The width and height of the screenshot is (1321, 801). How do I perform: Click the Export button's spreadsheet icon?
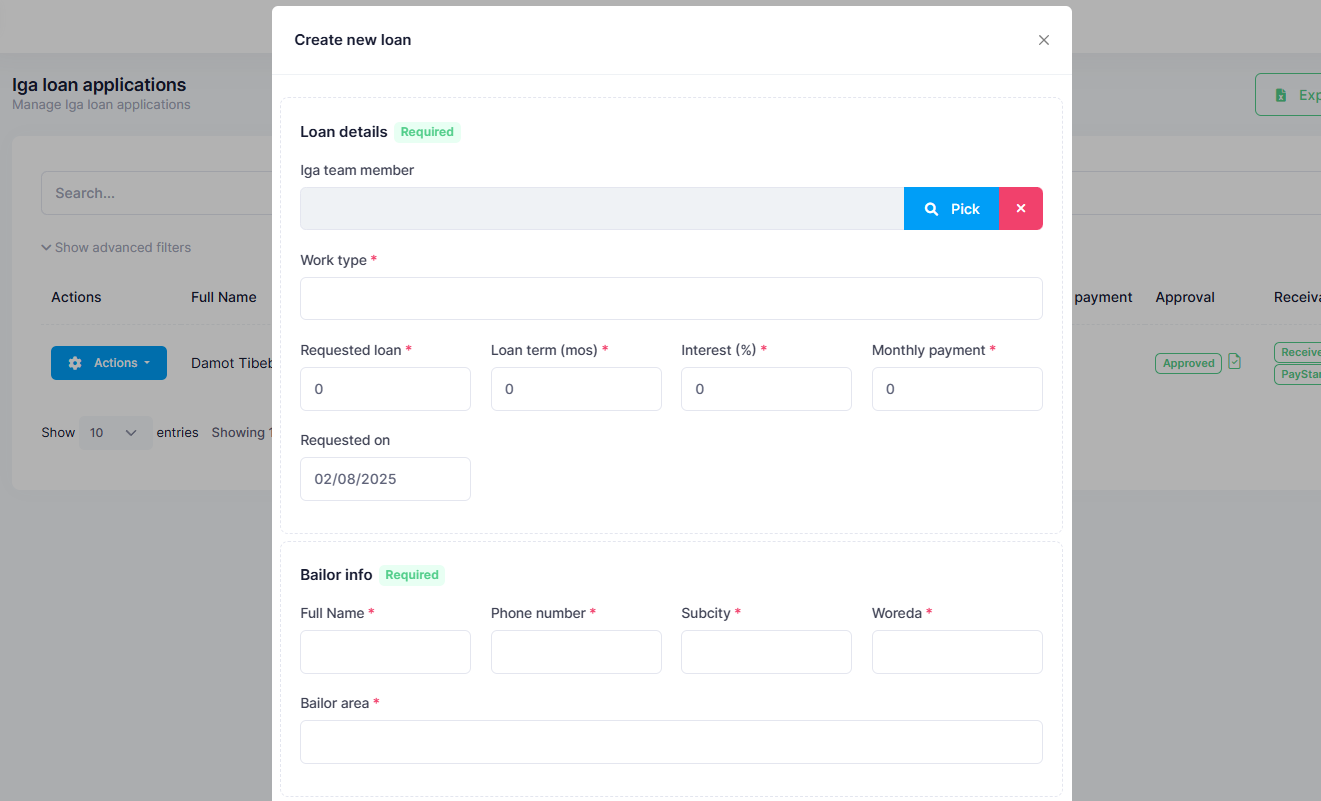(x=1281, y=95)
